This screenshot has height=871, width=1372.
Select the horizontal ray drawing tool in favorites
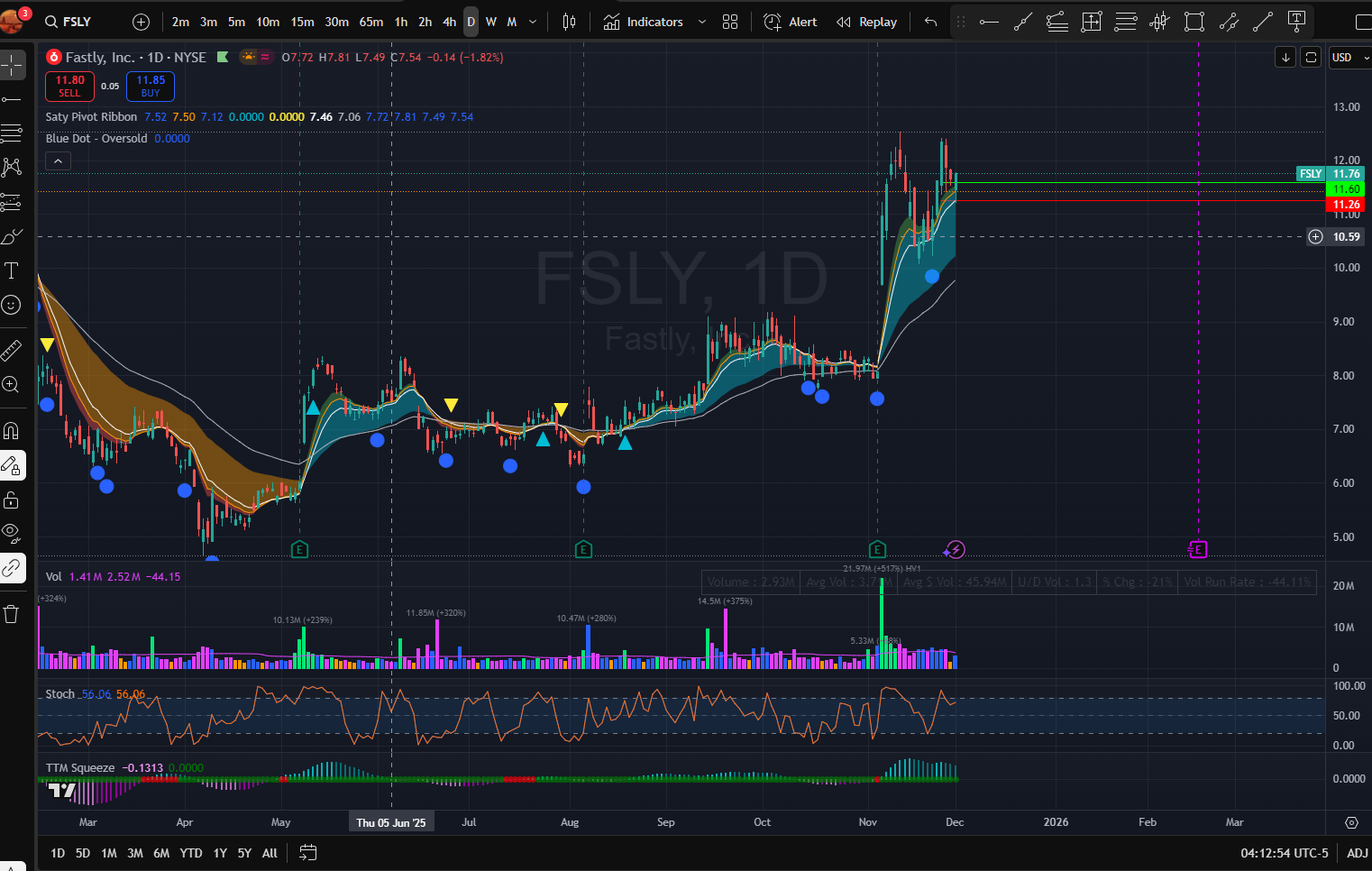989,22
